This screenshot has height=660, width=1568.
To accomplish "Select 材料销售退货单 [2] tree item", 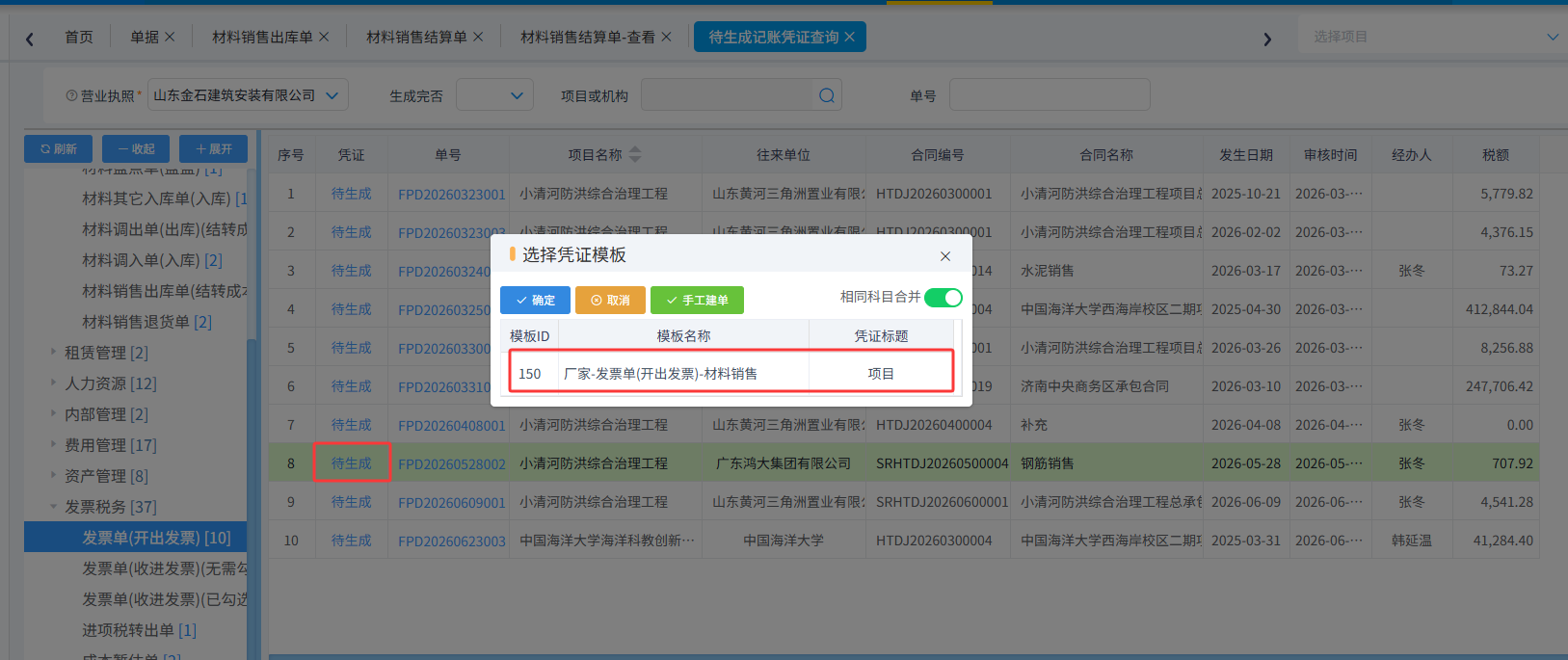I will click(146, 321).
